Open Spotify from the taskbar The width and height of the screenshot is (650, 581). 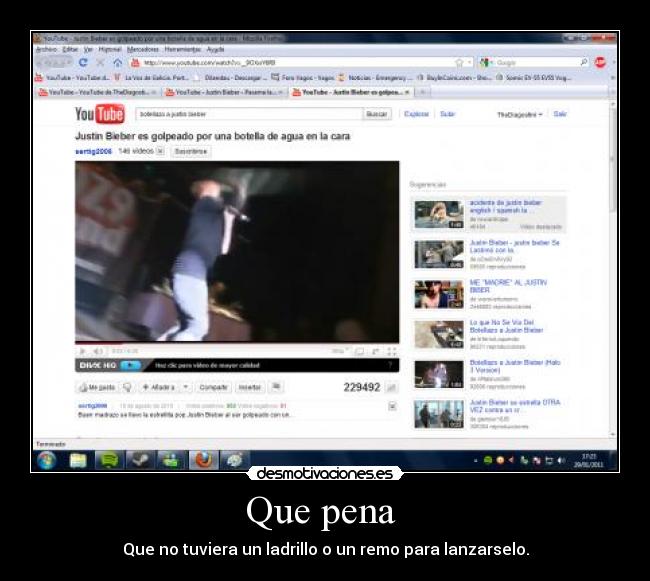(x=109, y=460)
